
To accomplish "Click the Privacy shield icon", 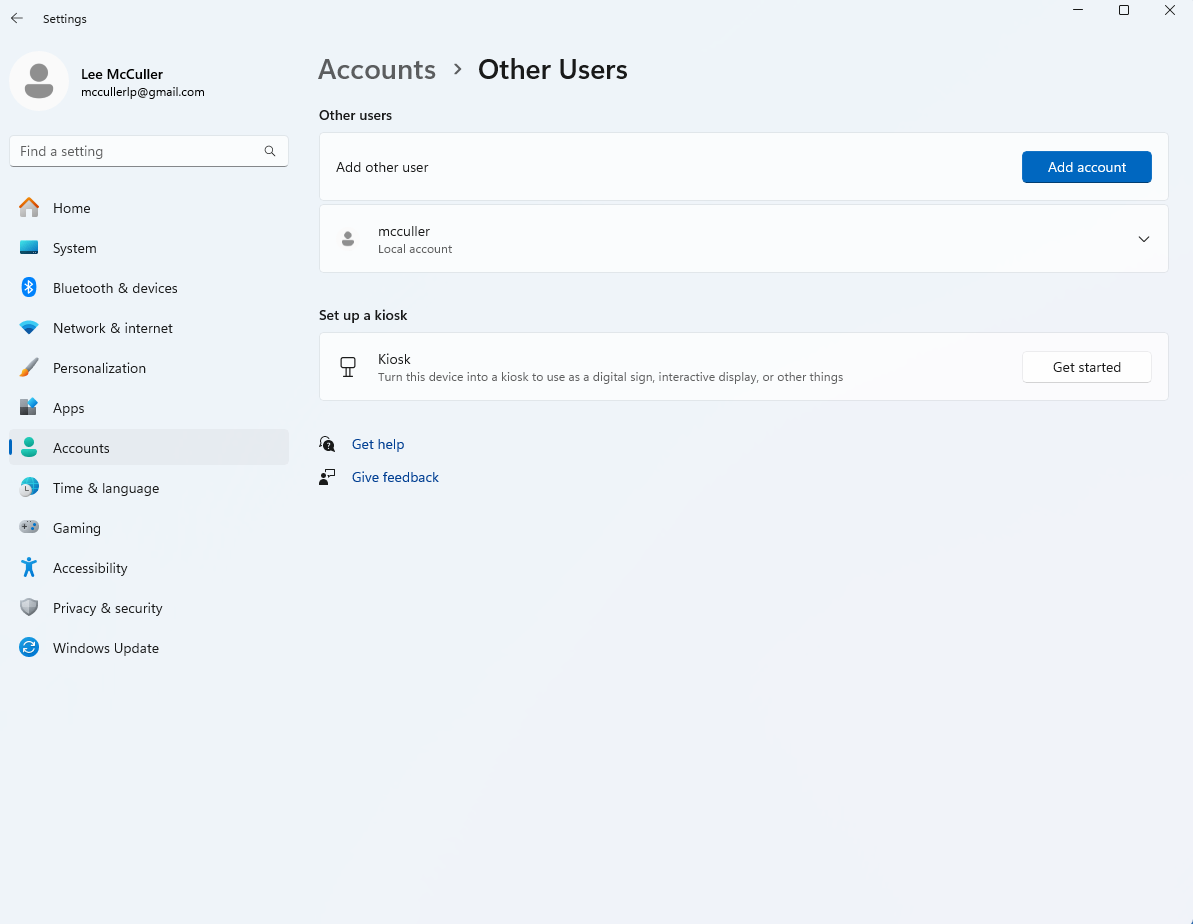I will coord(29,607).
